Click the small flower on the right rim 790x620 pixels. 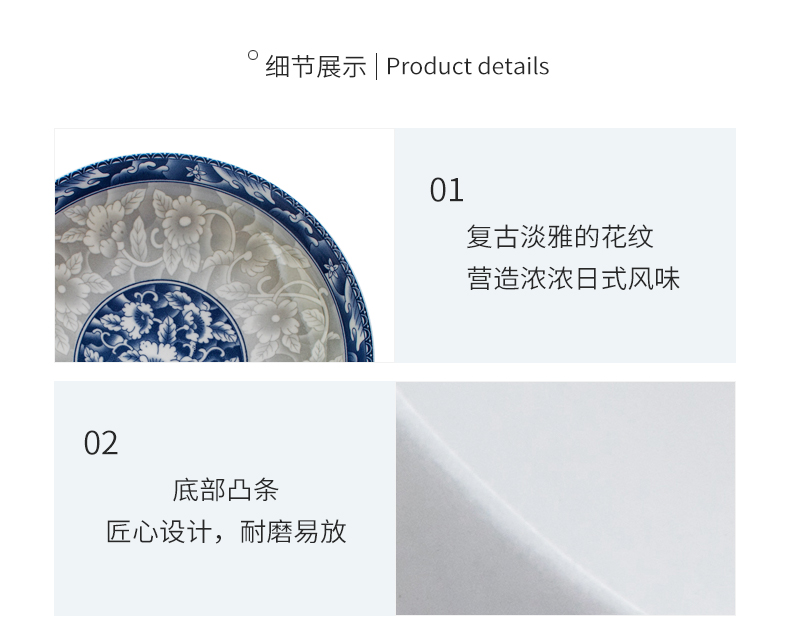point(332,268)
